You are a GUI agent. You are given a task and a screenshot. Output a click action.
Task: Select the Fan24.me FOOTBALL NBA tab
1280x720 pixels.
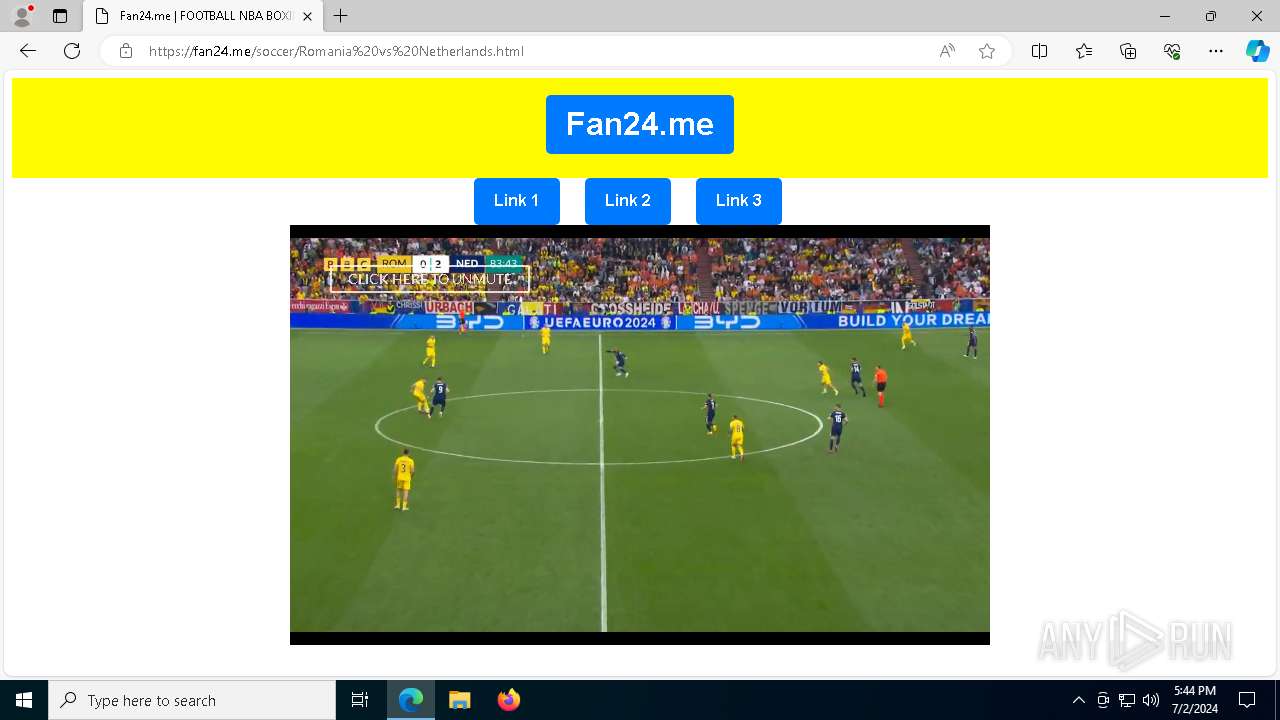coord(204,16)
